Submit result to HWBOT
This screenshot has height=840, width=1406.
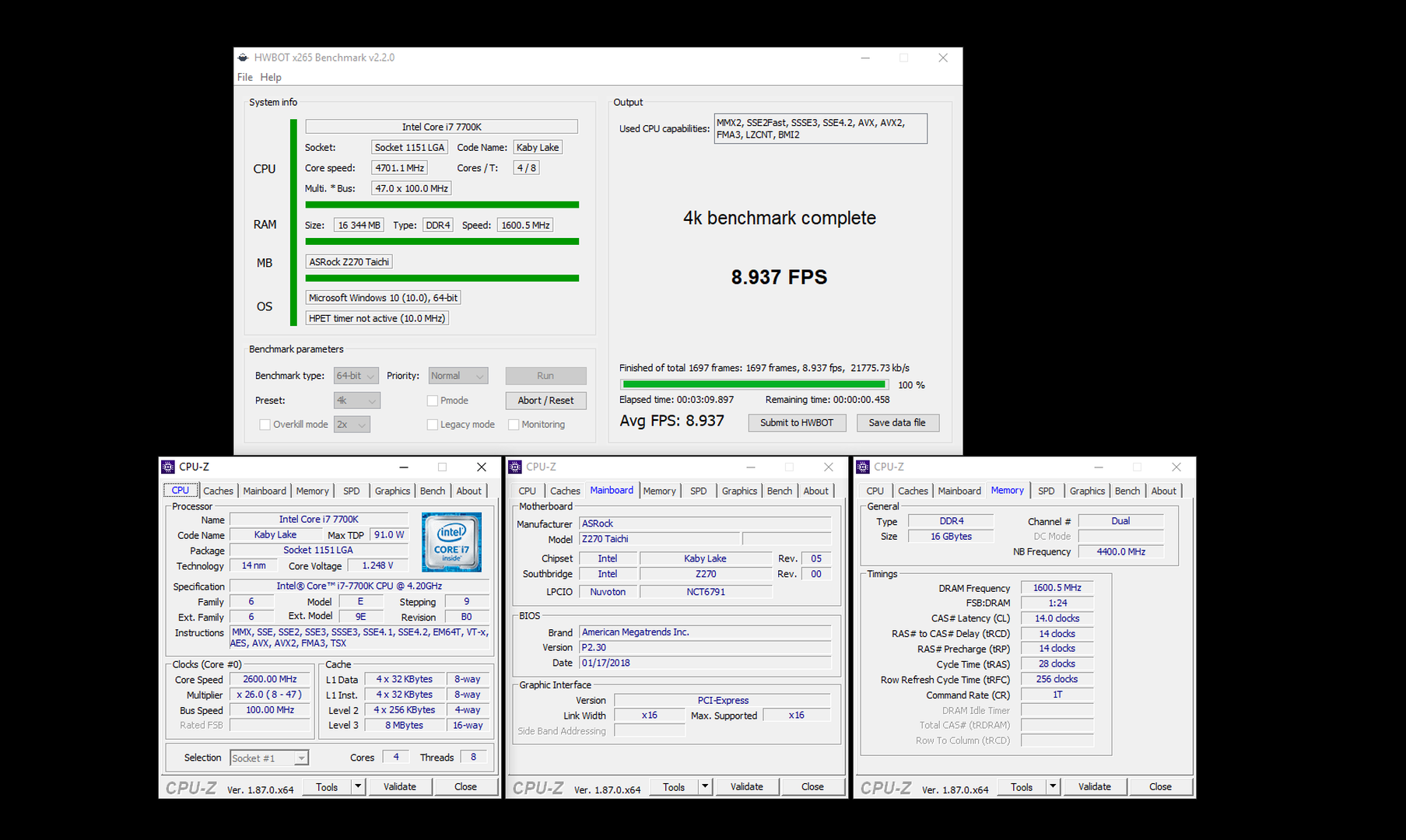(797, 422)
